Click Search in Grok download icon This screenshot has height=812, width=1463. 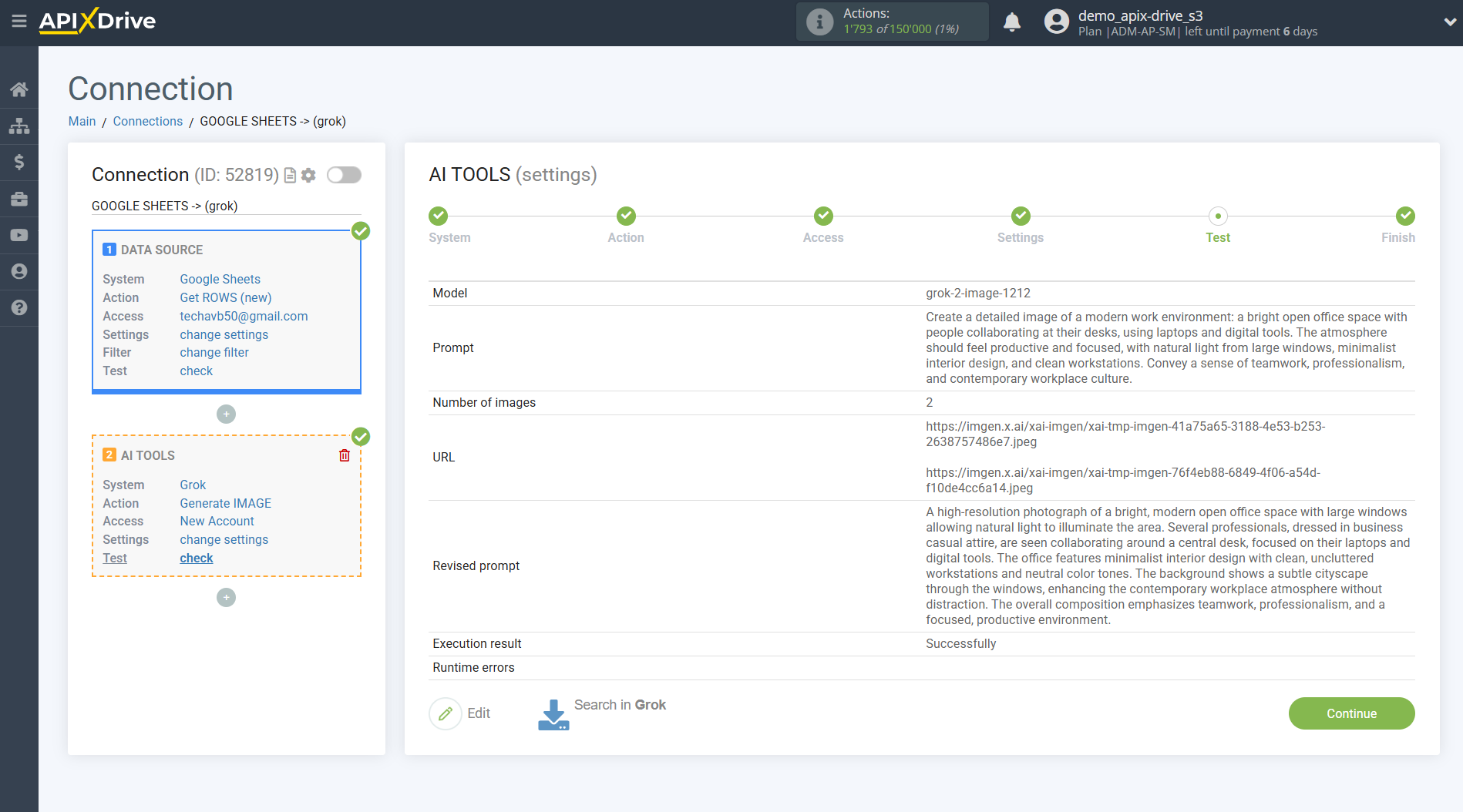[x=553, y=714]
